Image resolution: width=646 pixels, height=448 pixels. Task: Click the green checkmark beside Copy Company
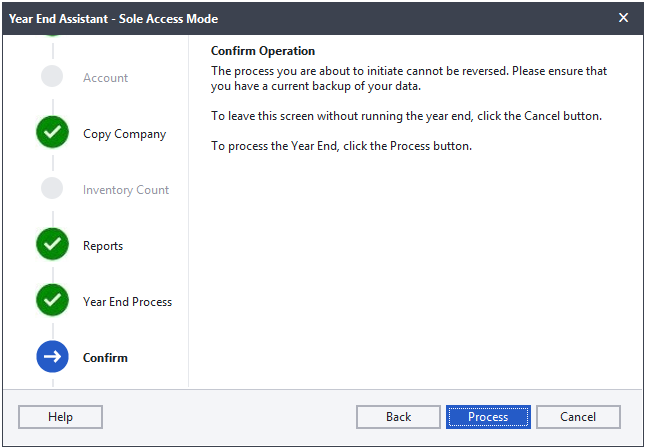coord(52,132)
